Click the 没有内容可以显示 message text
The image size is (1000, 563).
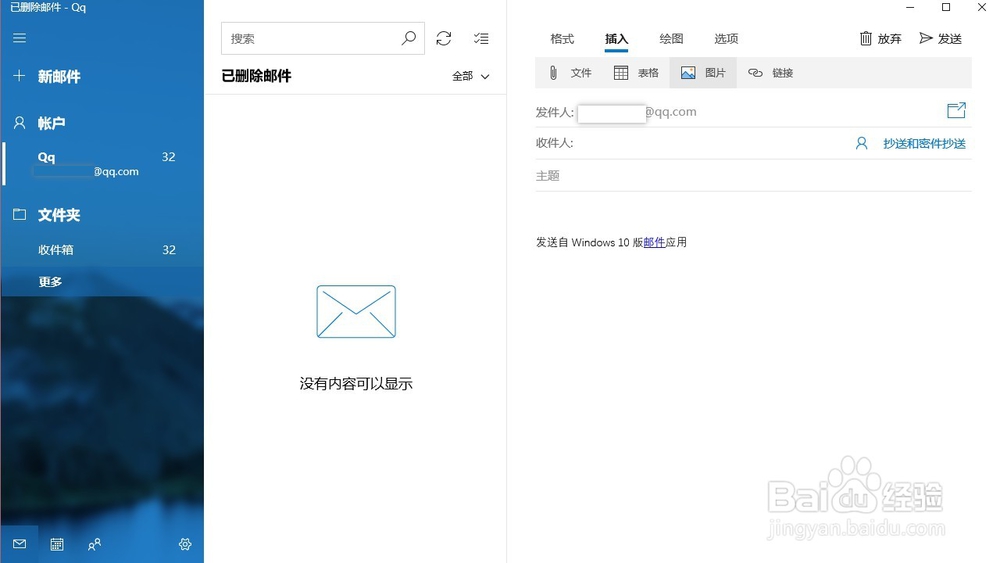click(356, 384)
